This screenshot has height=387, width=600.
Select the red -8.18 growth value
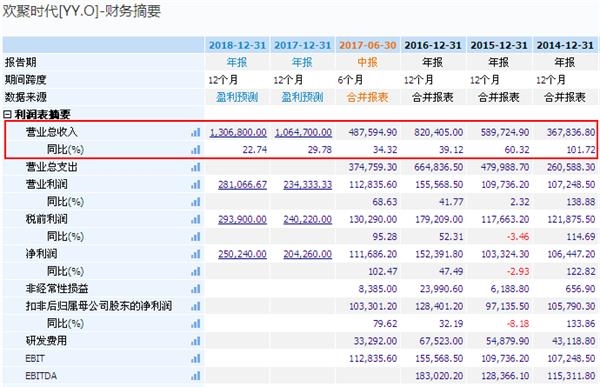pyautogui.click(x=518, y=323)
